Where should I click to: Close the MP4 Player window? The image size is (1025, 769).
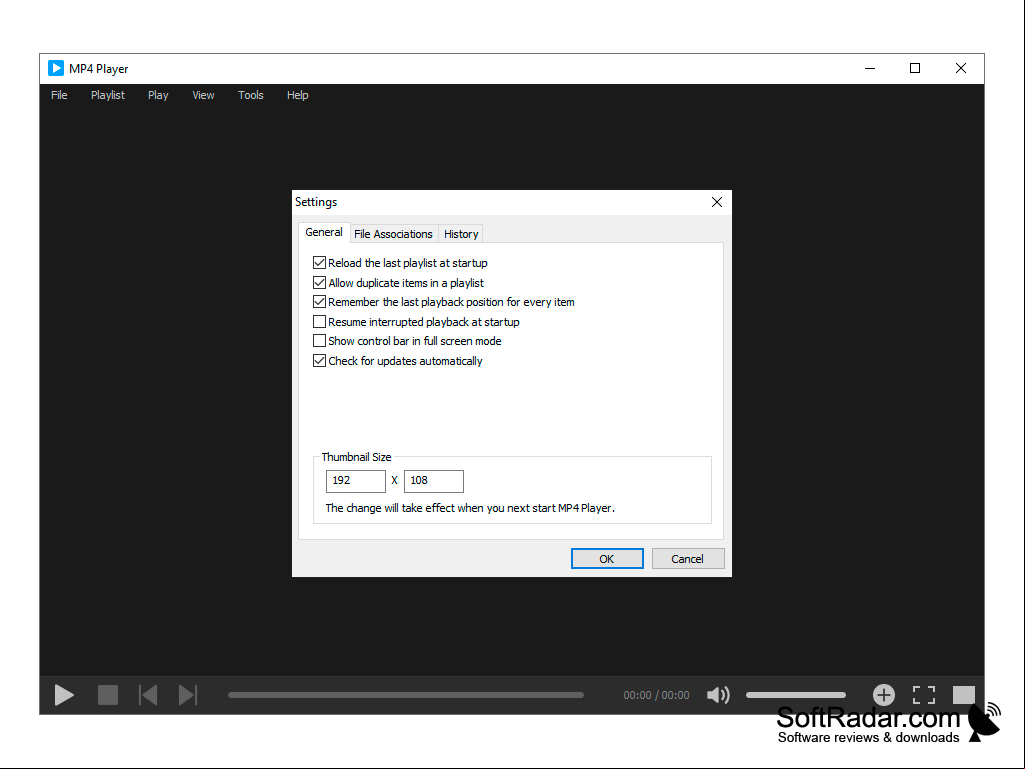(961, 68)
